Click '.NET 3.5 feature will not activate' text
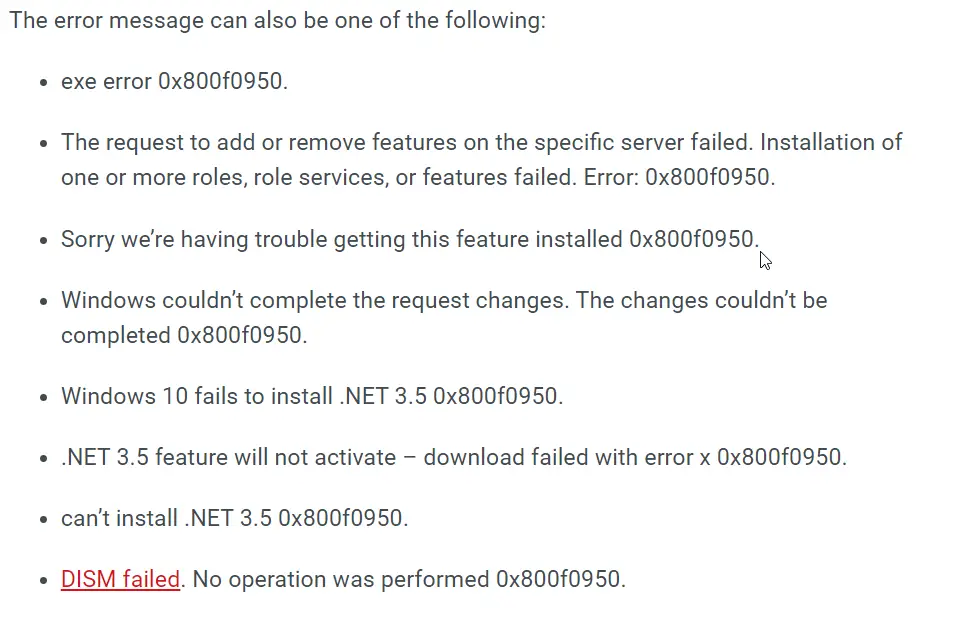The image size is (978, 617). pyautogui.click(x=228, y=458)
